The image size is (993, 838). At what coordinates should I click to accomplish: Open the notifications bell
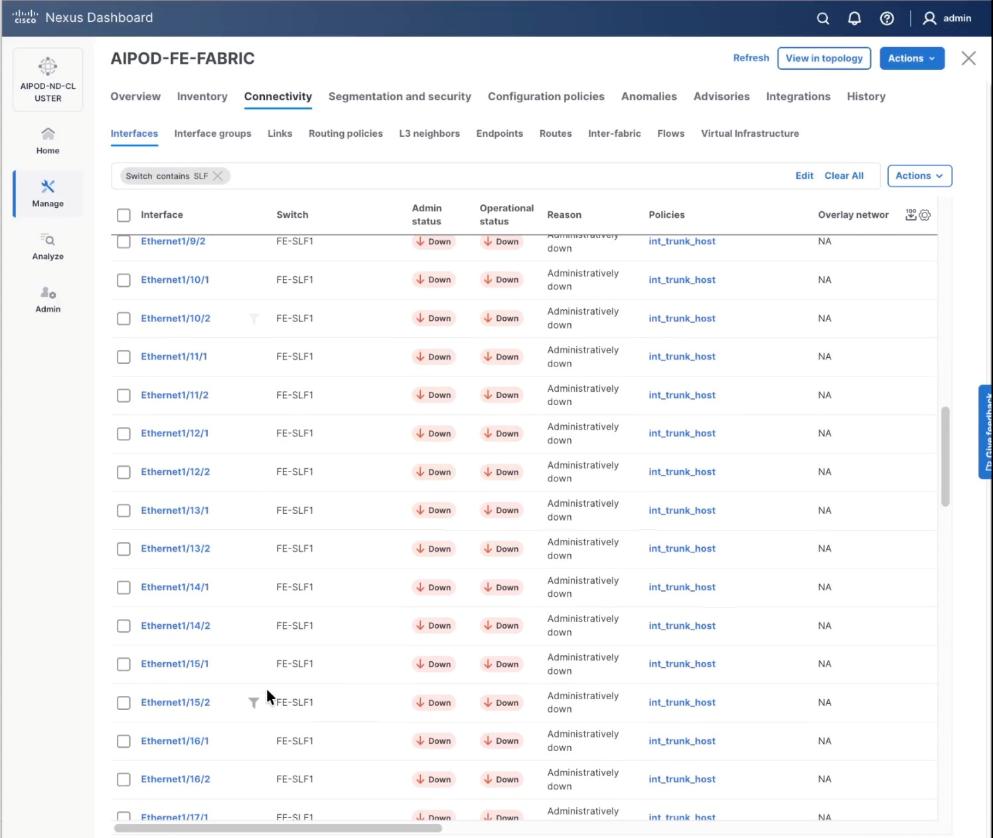pos(853,17)
